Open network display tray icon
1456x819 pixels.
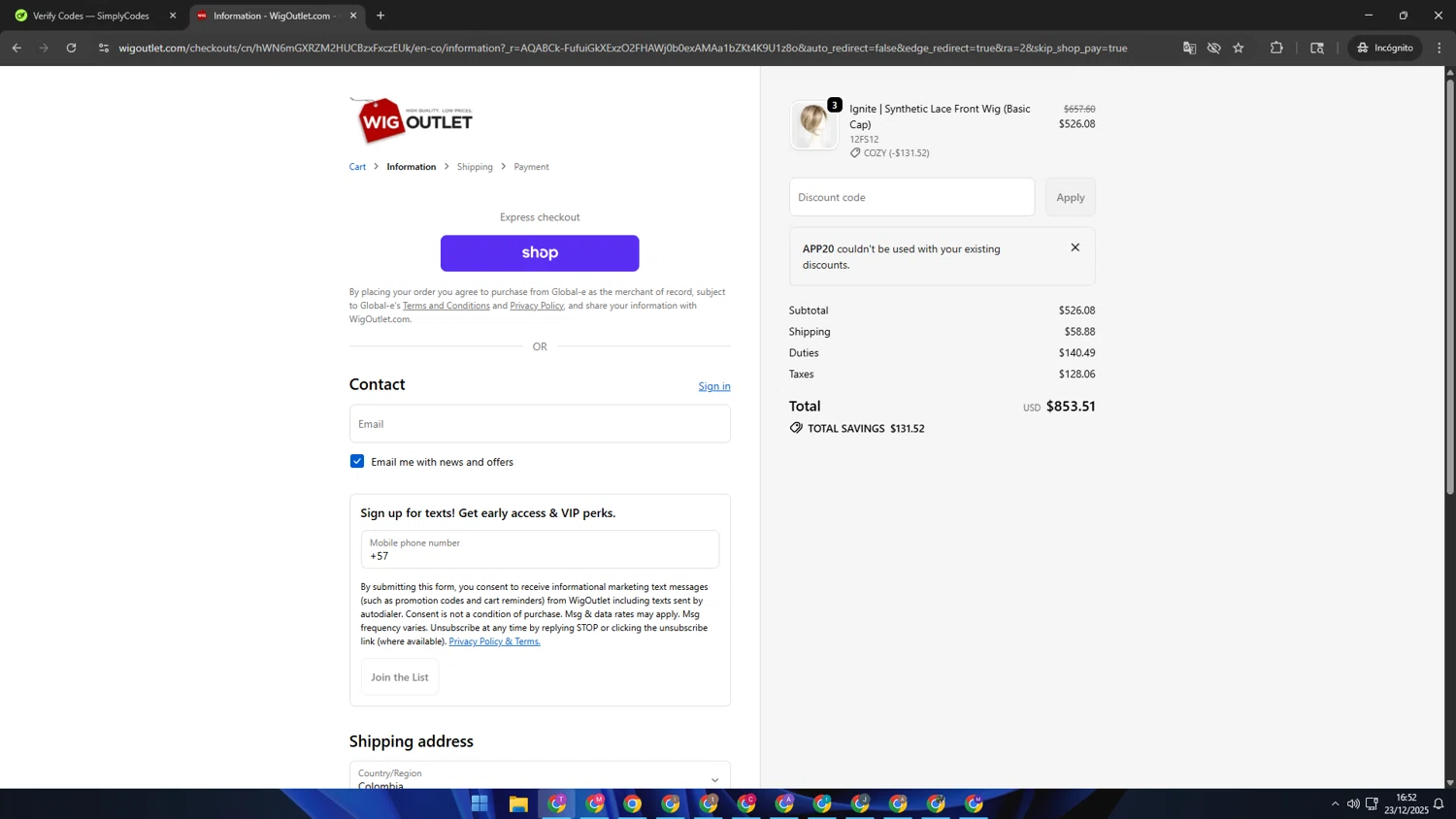tap(1372, 803)
